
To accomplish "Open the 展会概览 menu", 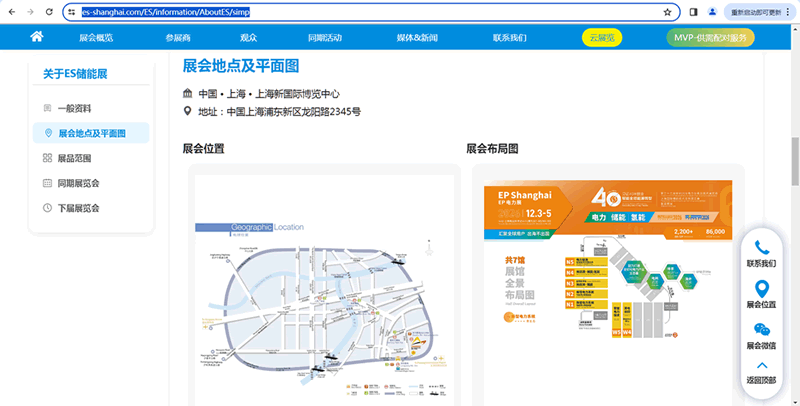I will click(x=96, y=38).
